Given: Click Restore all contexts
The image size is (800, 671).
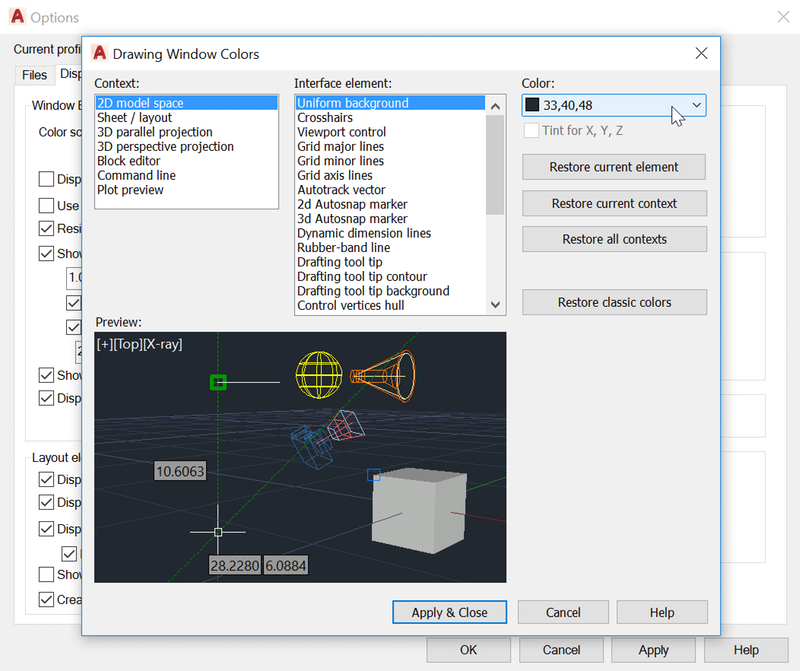Looking at the screenshot, I should [x=614, y=239].
